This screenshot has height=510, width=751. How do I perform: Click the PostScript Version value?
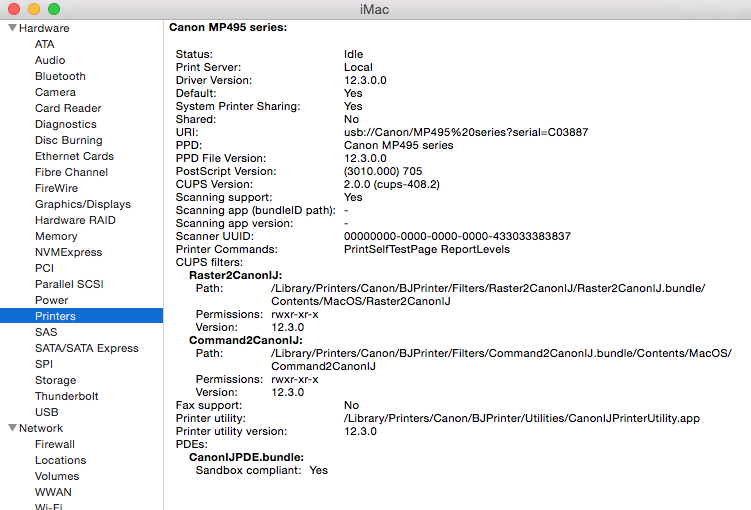[383, 171]
